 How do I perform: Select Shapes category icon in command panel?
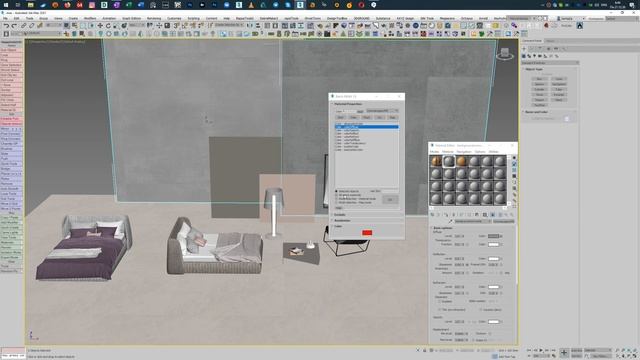[529, 56]
